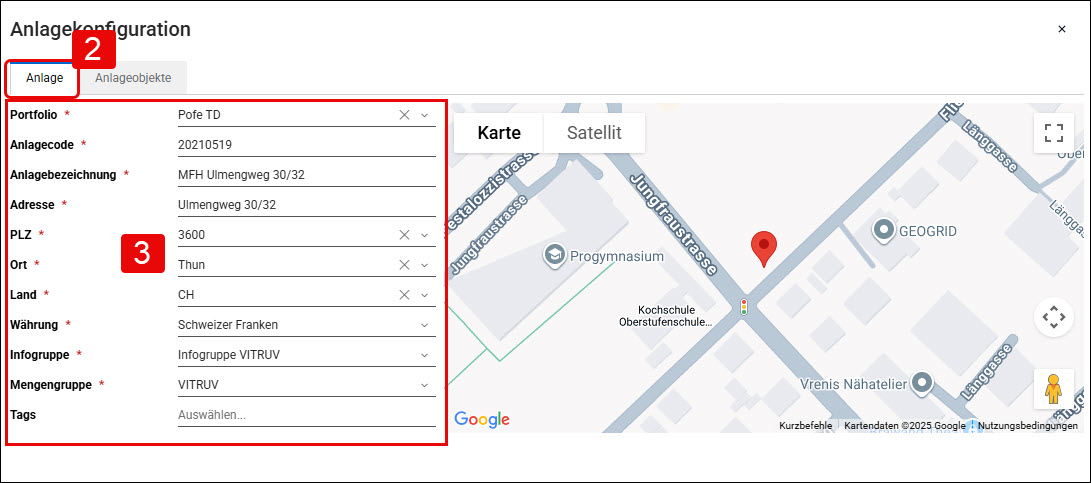Select the Anlage tab
The image size is (1091, 483).
[x=45, y=78]
